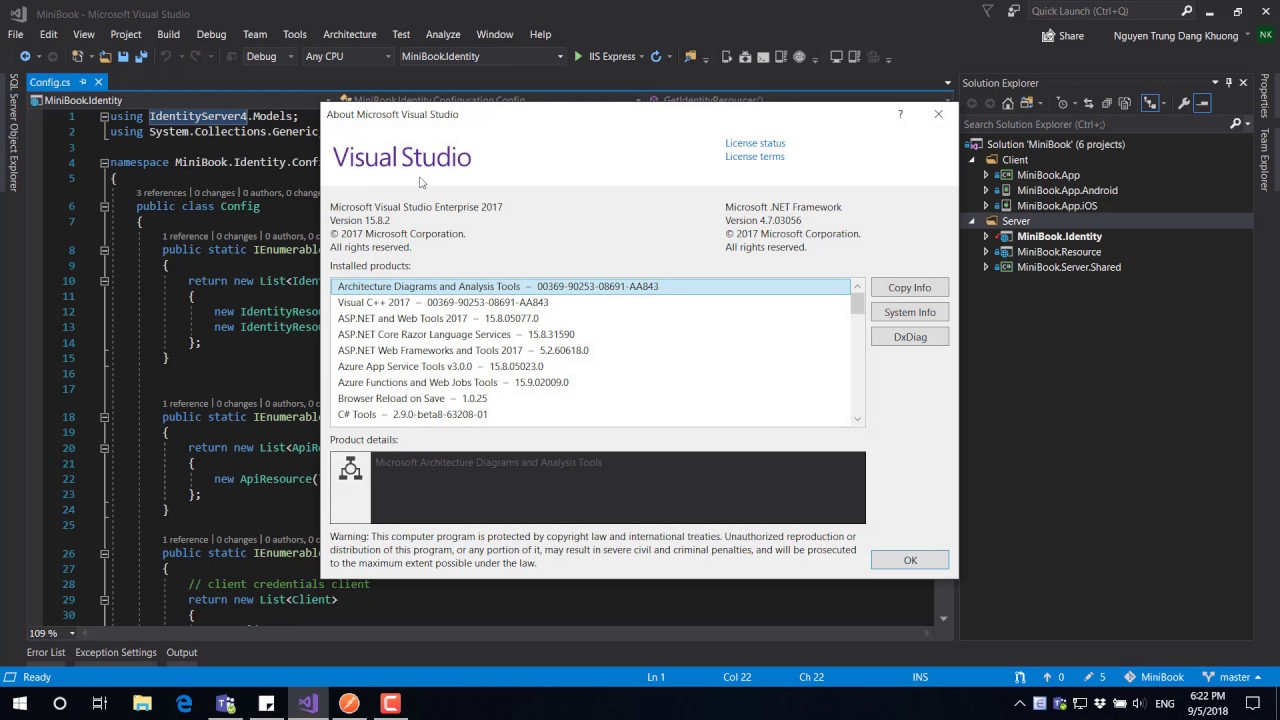Click Sync with Active Document icon

[x=1088, y=103]
